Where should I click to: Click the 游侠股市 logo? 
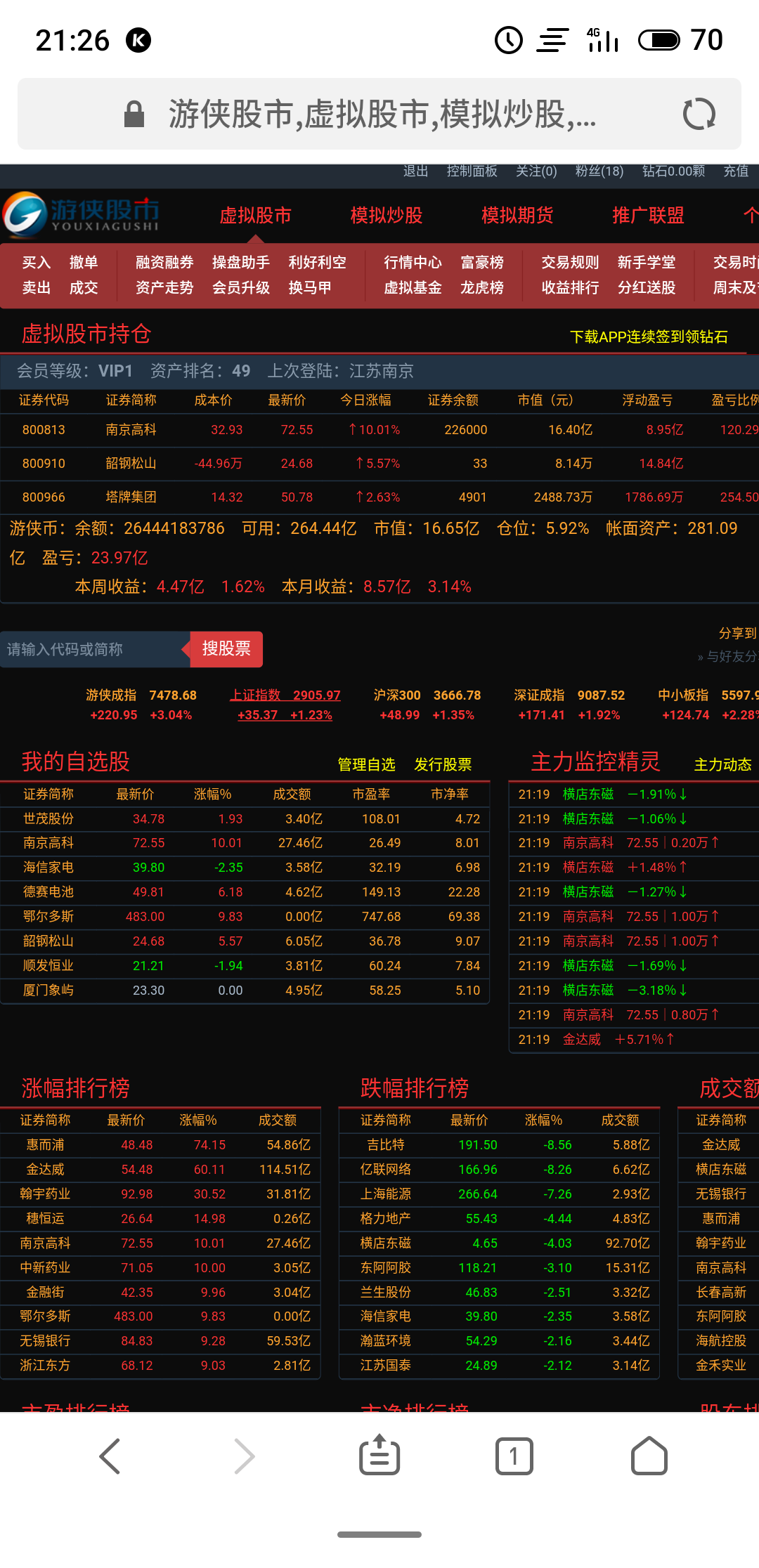pyautogui.click(x=81, y=215)
